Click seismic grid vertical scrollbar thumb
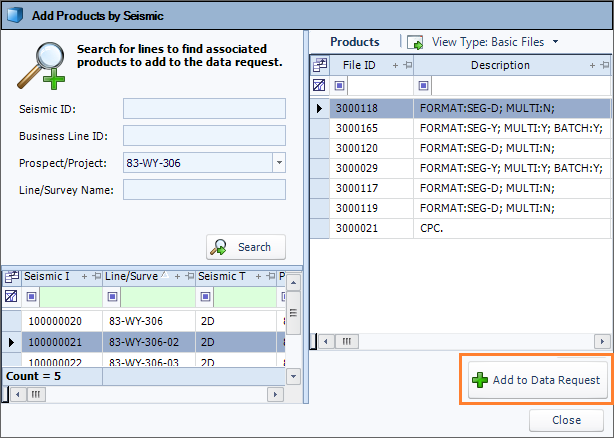This screenshot has width=614, height=438. pyautogui.click(x=293, y=313)
